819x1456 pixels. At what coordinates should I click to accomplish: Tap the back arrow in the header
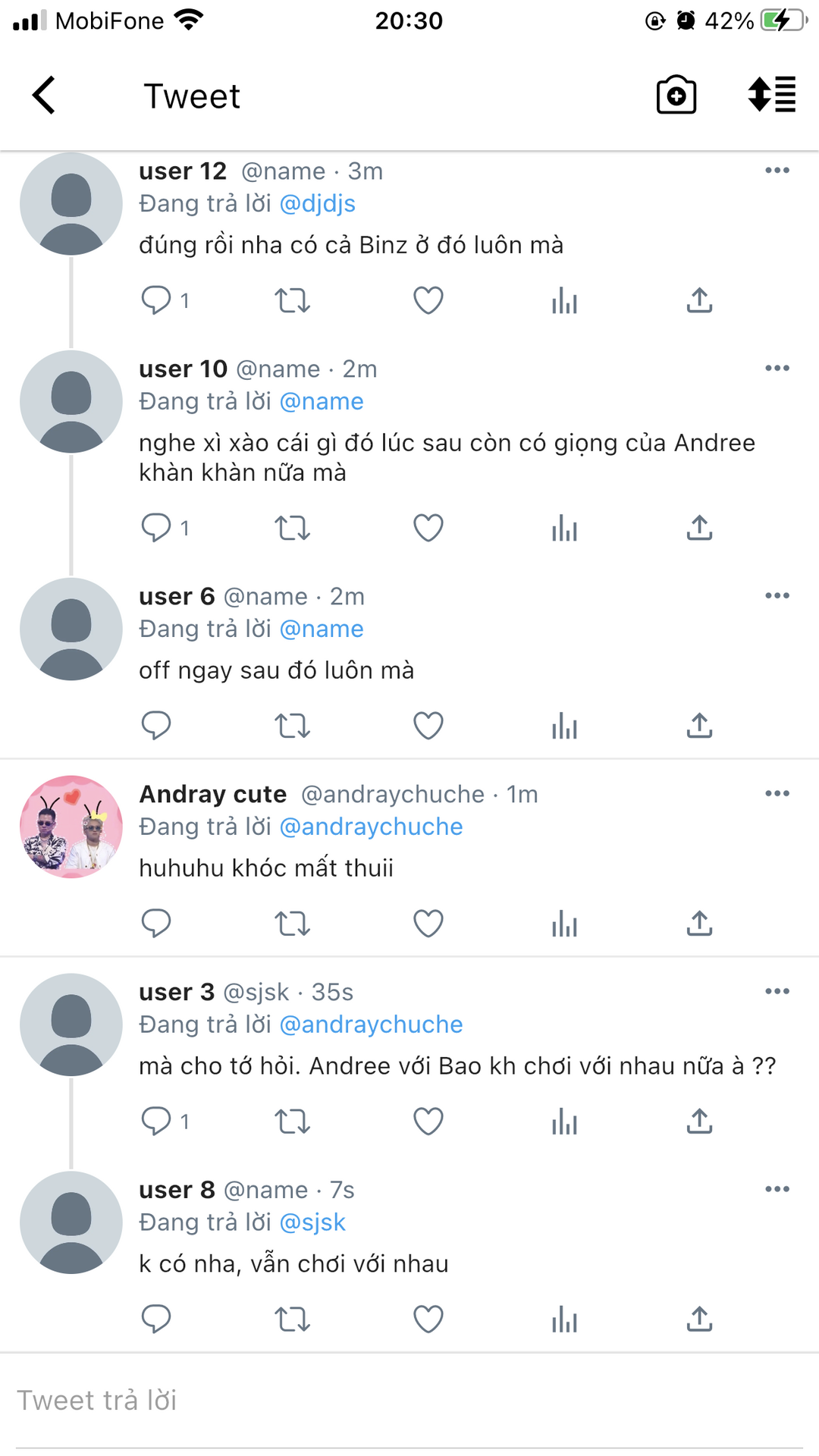coord(44,96)
